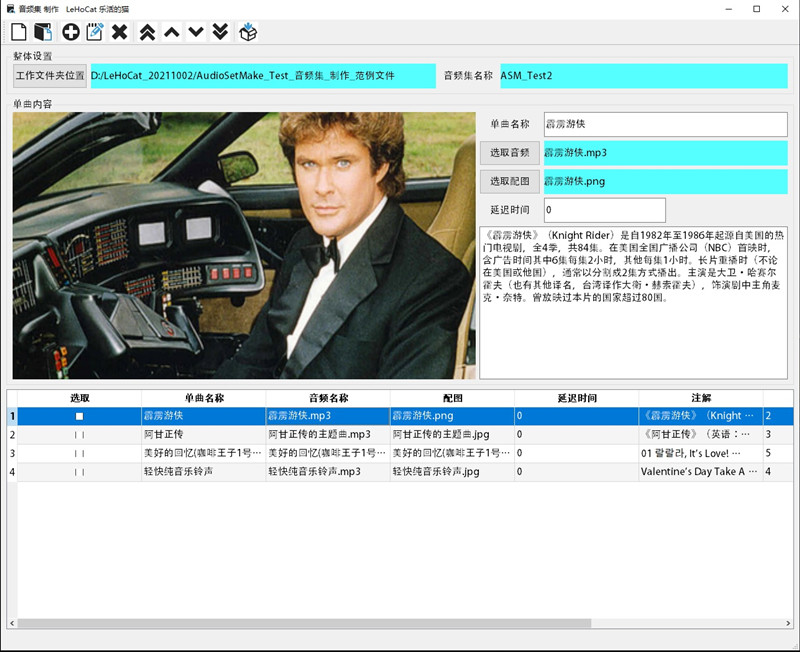Viewport: 800px width, 652px height.
Task: Delete the selected track with X icon
Action: click(119, 32)
